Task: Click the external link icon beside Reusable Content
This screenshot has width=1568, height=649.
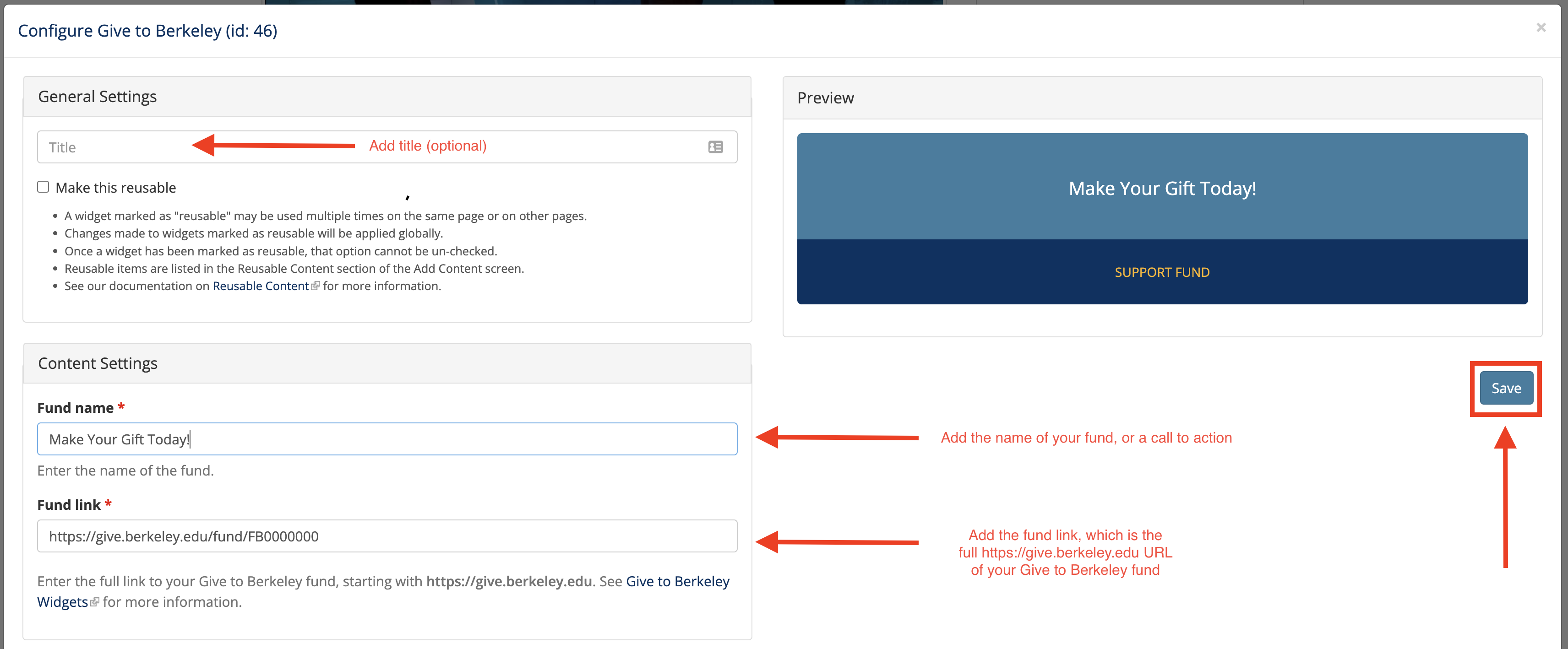Action: point(316,285)
